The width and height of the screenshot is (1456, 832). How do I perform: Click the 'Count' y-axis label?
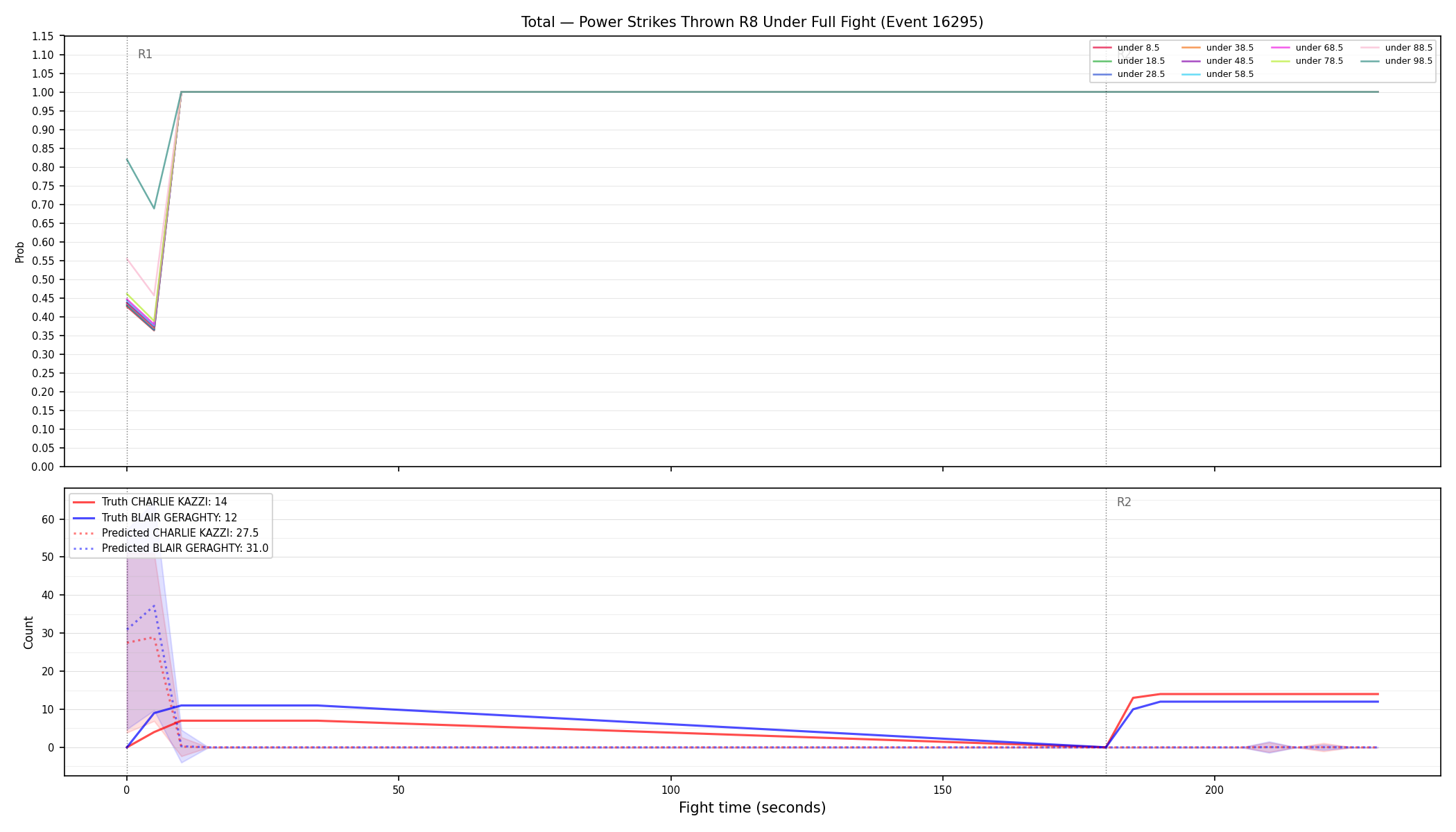(x=28, y=632)
